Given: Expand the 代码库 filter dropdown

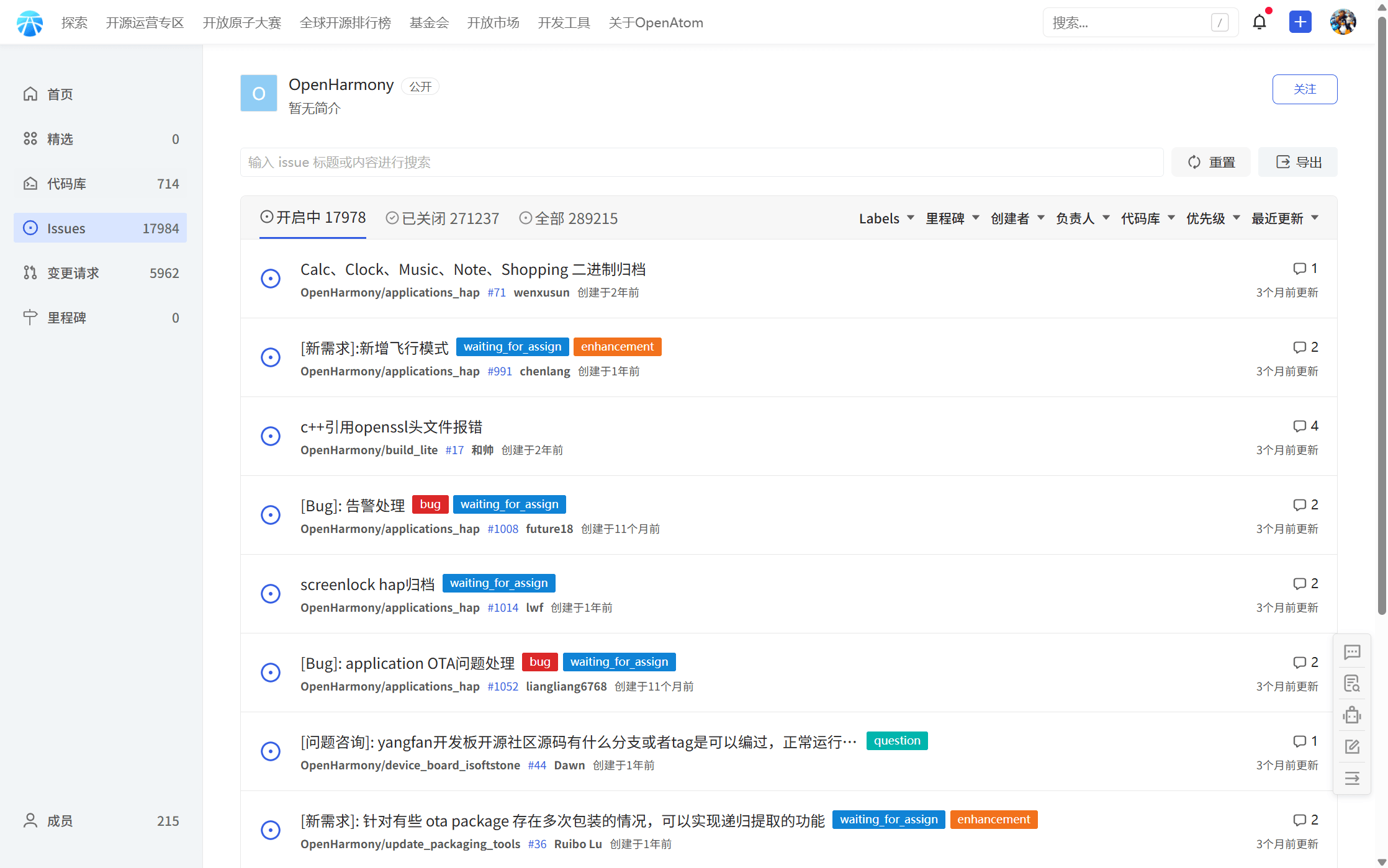Looking at the screenshot, I should click(x=1148, y=218).
